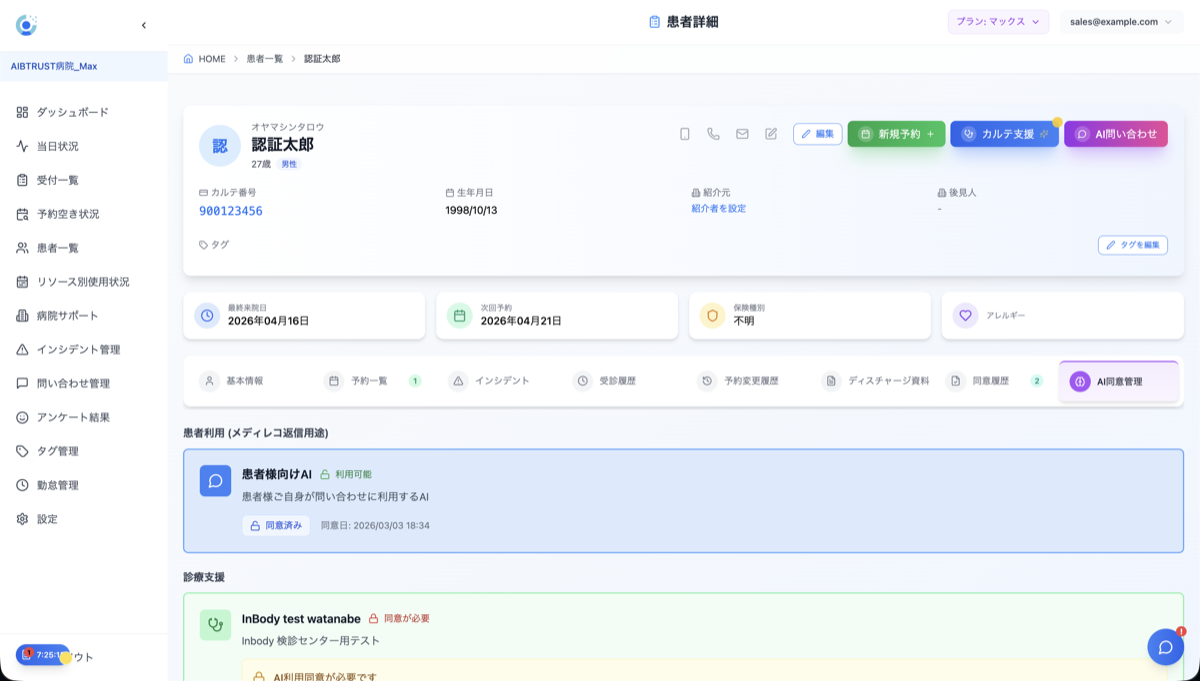
Task: Click the 紹介者を設定 link
Action: coord(718,209)
